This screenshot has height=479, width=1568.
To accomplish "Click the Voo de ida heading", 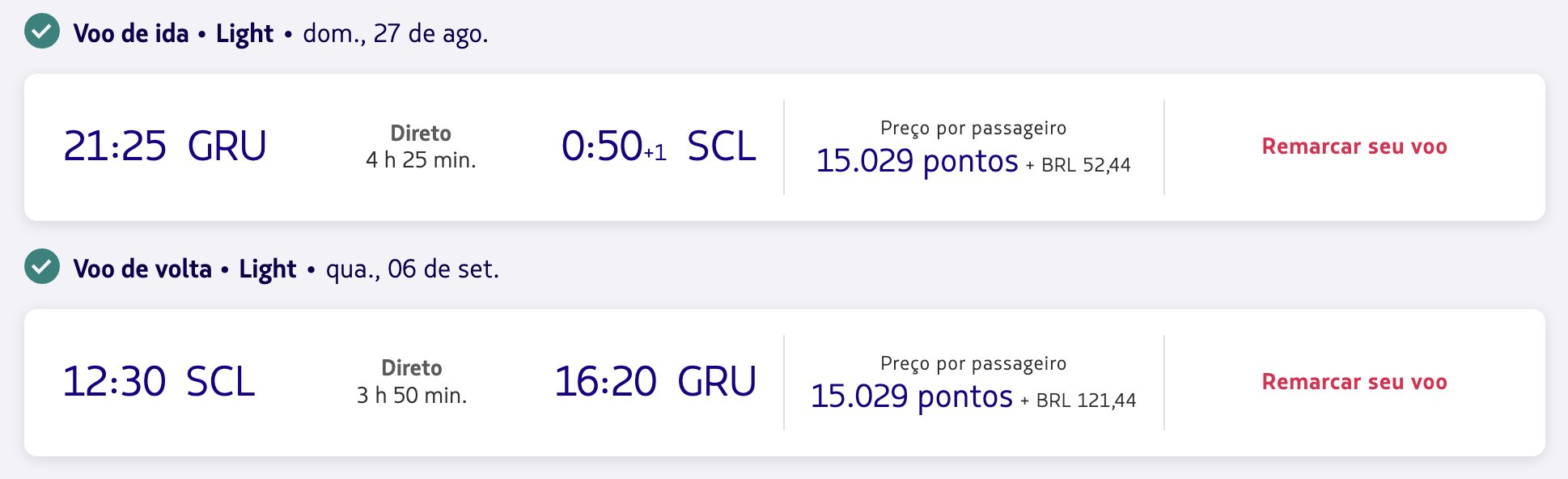I will click(x=131, y=33).
